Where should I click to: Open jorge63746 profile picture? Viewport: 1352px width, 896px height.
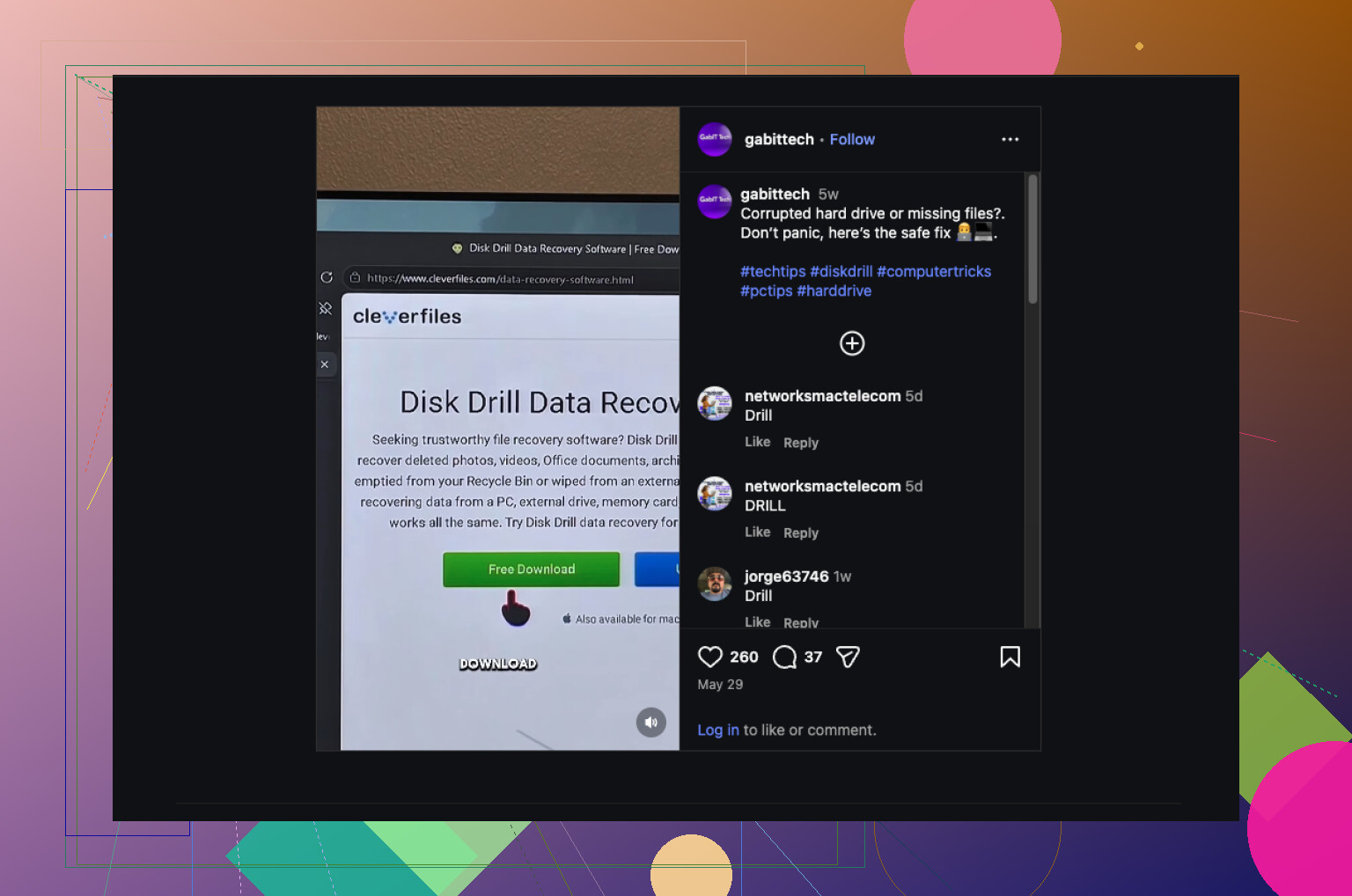pyautogui.click(x=715, y=584)
